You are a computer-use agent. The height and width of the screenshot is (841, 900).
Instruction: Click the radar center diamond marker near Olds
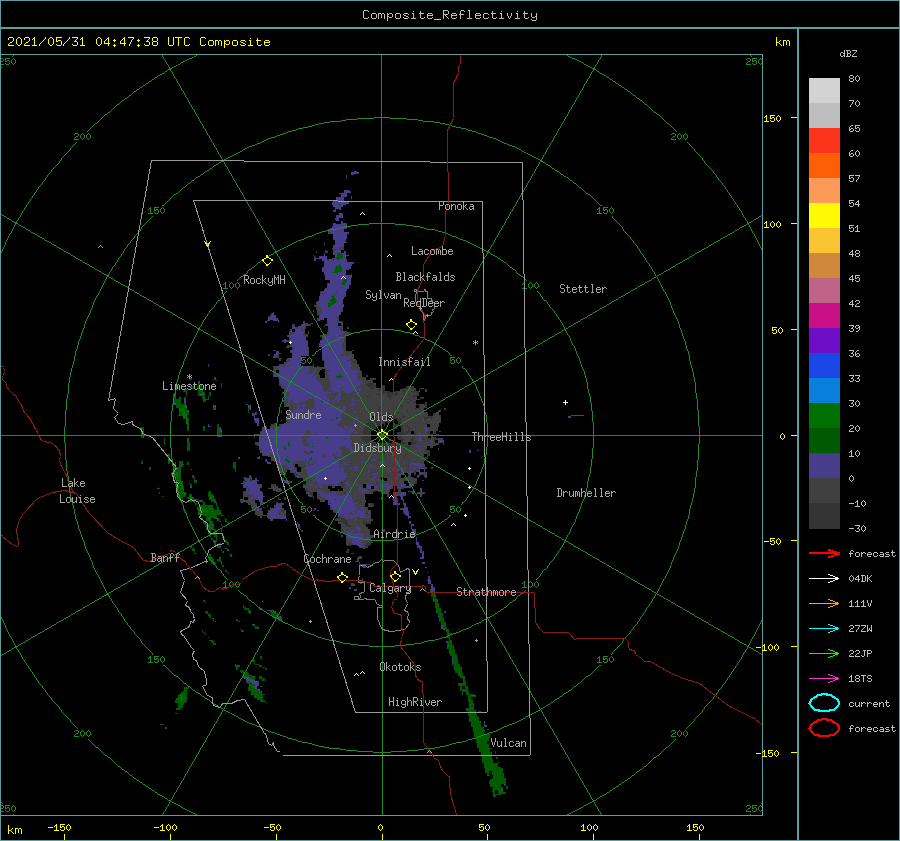(382, 435)
